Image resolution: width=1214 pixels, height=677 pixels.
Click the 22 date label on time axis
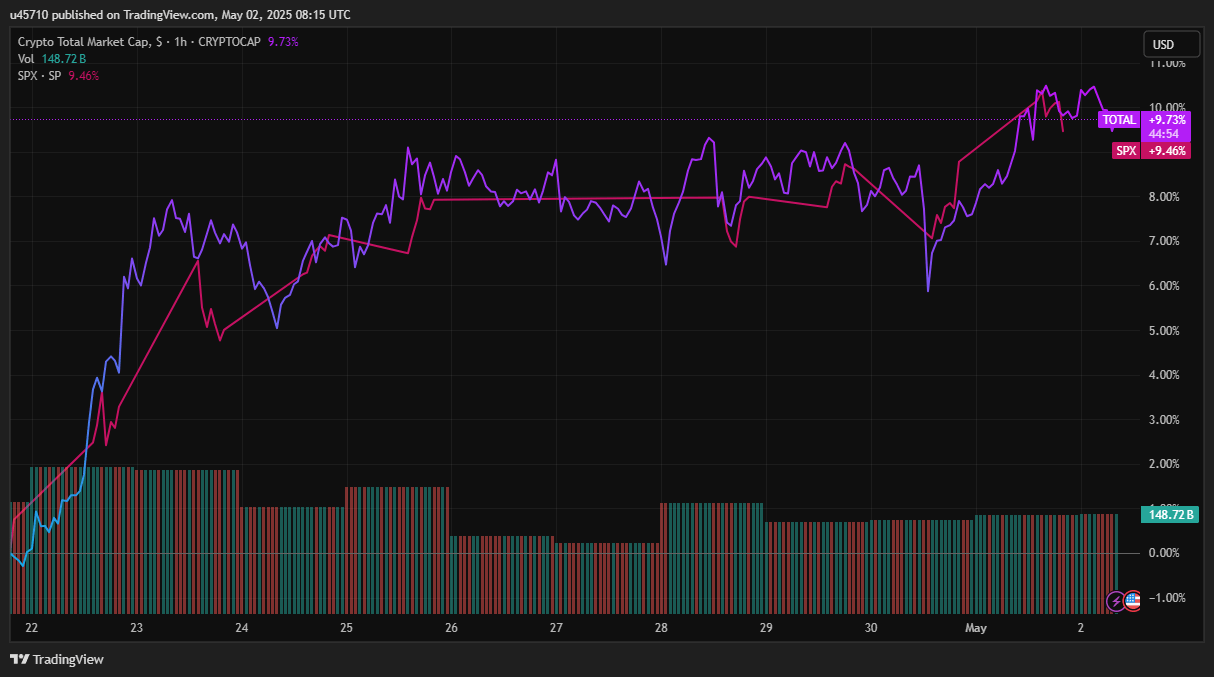(x=32, y=628)
